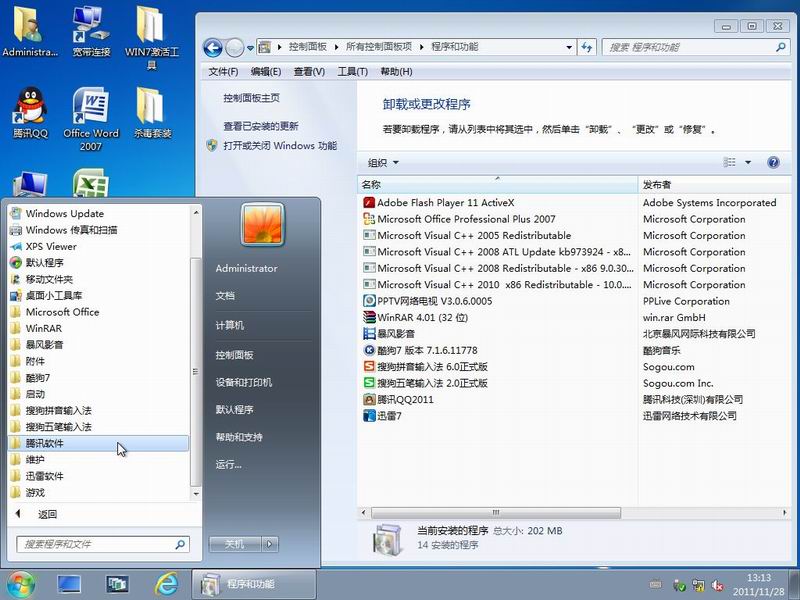Select Microsoft Office Professional Plus 2007 icon
This screenshot has width=800, height=600.
tap(369, 219)
